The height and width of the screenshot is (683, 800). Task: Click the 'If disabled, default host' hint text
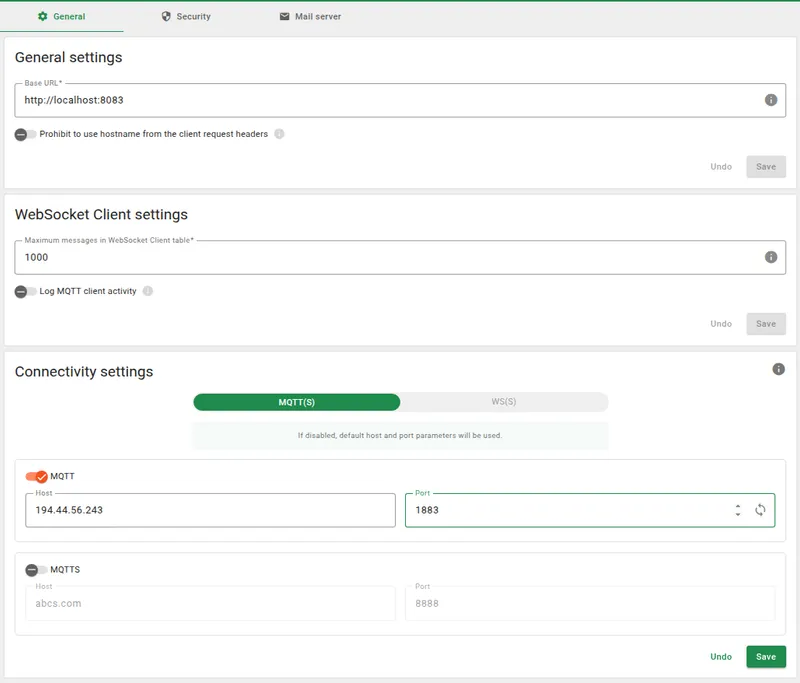tap(399, 435)
